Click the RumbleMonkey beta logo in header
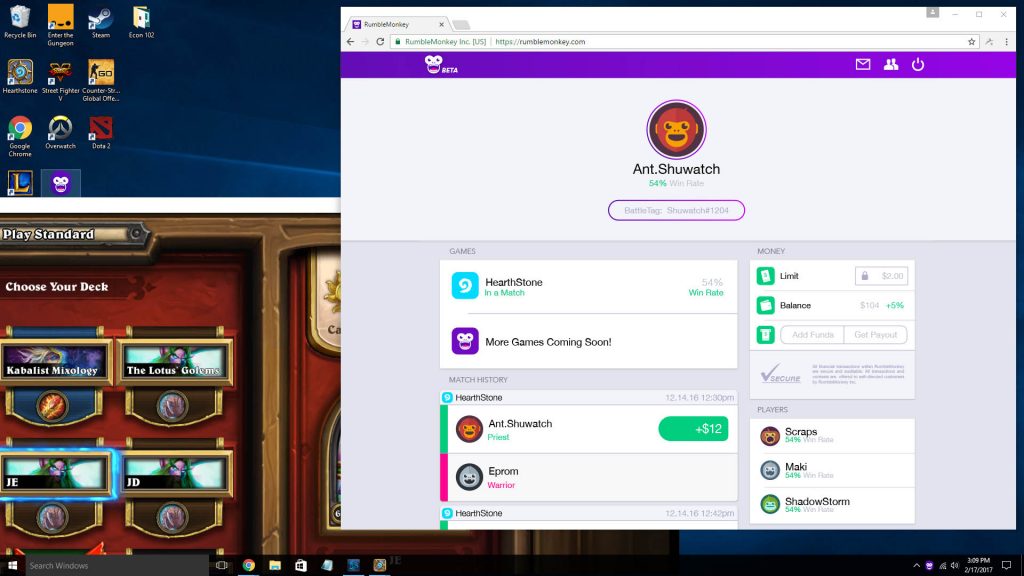Screen dimensions: 1024x576 coord(441,65)
